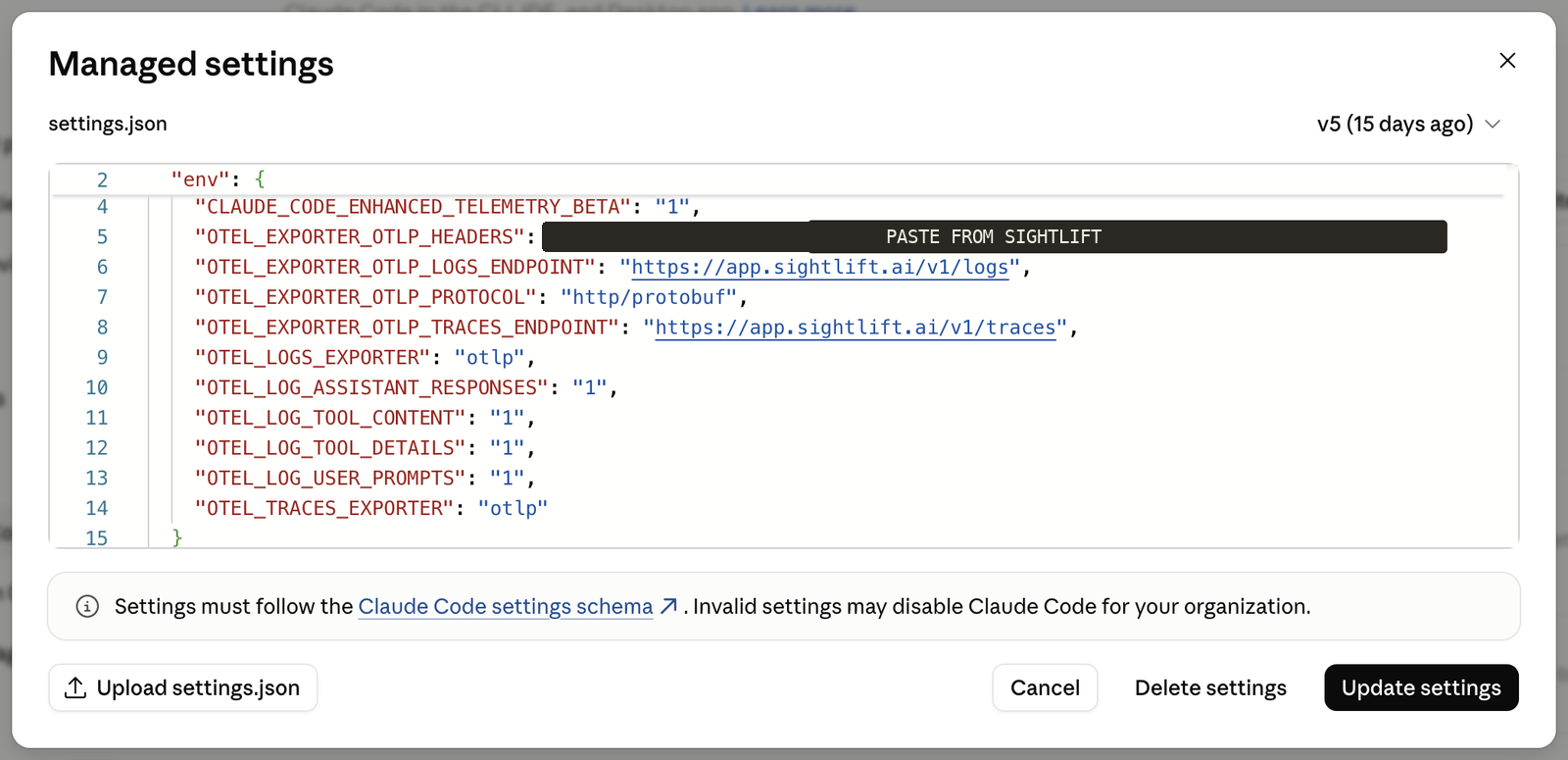Viewport: 1568px width, 760px height.
Task: Open the Claude Code settings schema link
Action: (x=506, y=607)
